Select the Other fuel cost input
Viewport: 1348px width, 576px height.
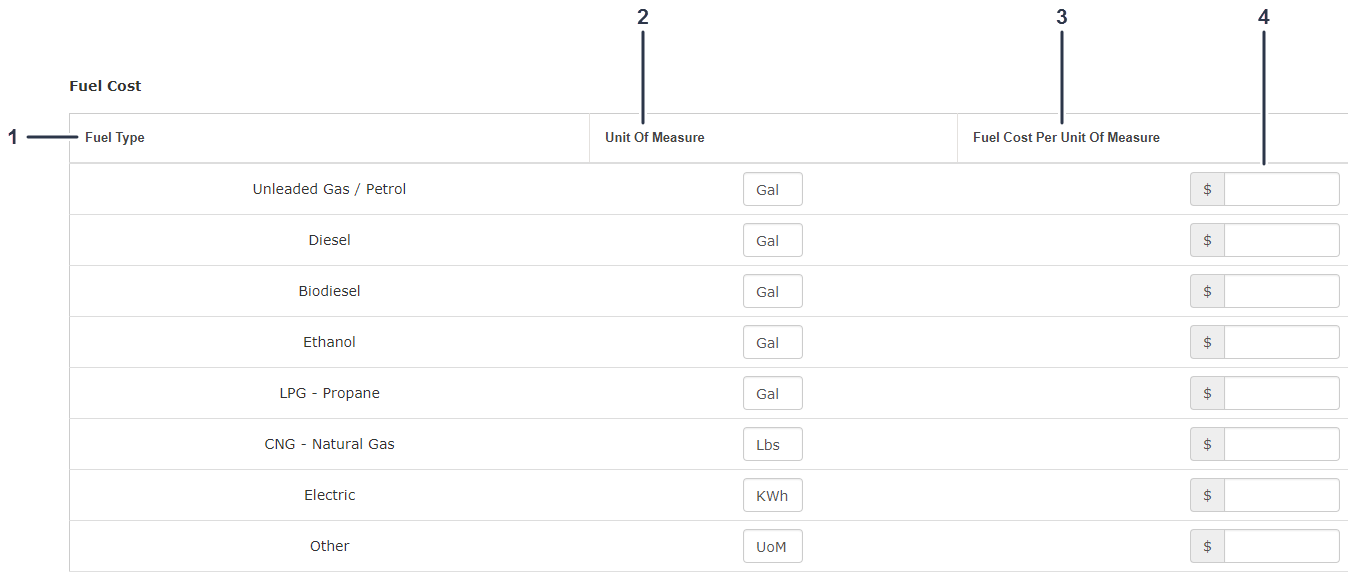point(1281,546)
